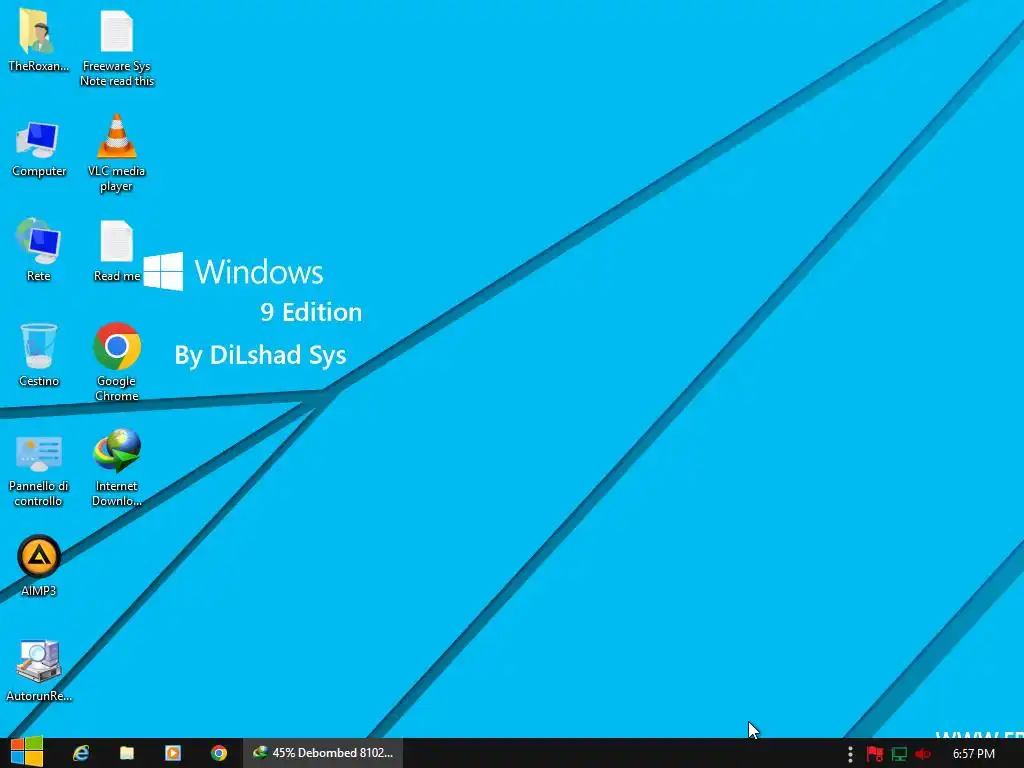Viewport: 1024px width, 768px height.
Task: Switch to the 45% Debombed download window
Action: coord(323,753)
